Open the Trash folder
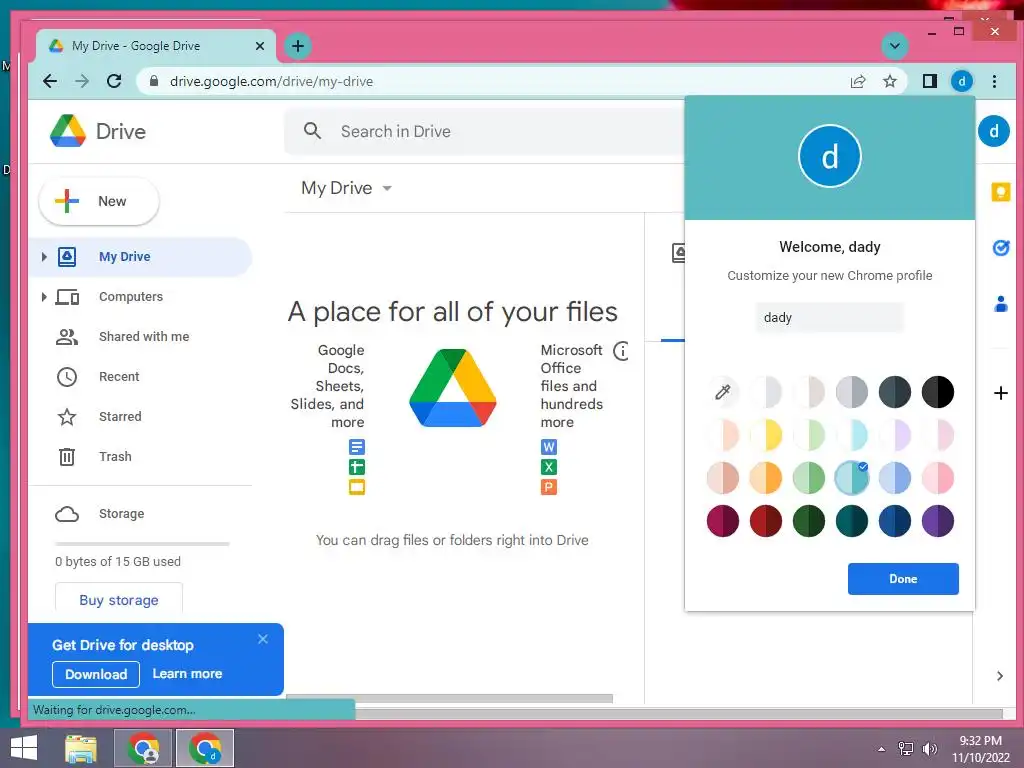The image size is (1024, 768). (115, 456)
